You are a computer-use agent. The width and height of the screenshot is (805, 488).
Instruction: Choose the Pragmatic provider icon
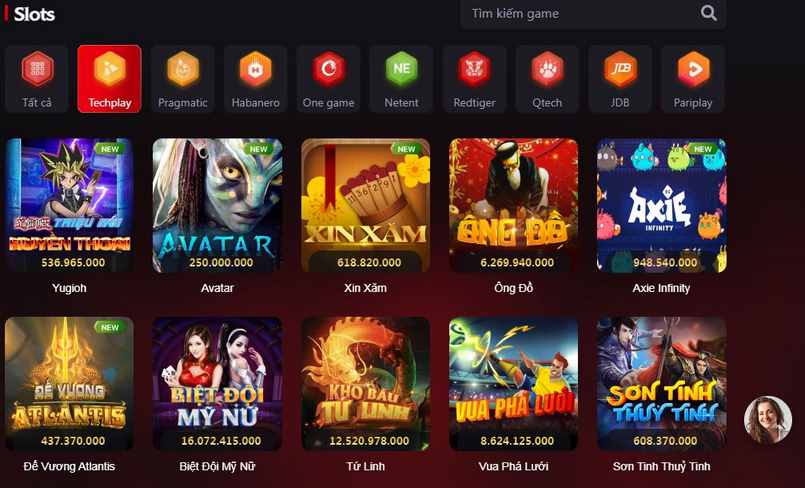pos(183,68)
